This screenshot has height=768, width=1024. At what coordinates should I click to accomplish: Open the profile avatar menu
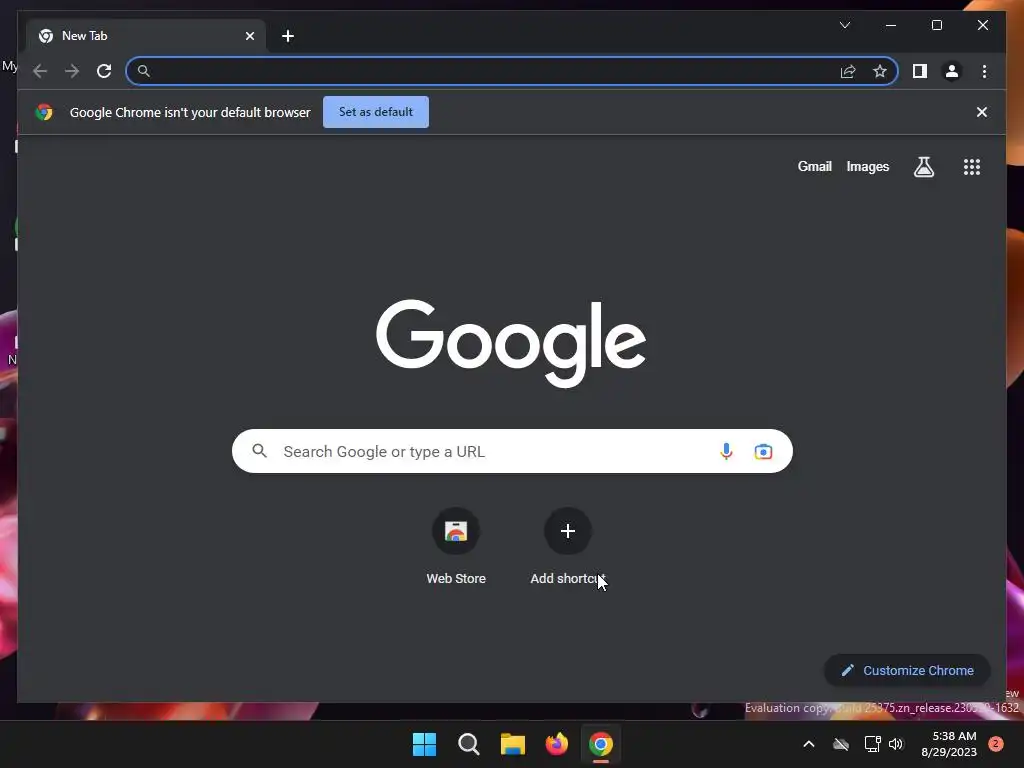click(952, 71)
